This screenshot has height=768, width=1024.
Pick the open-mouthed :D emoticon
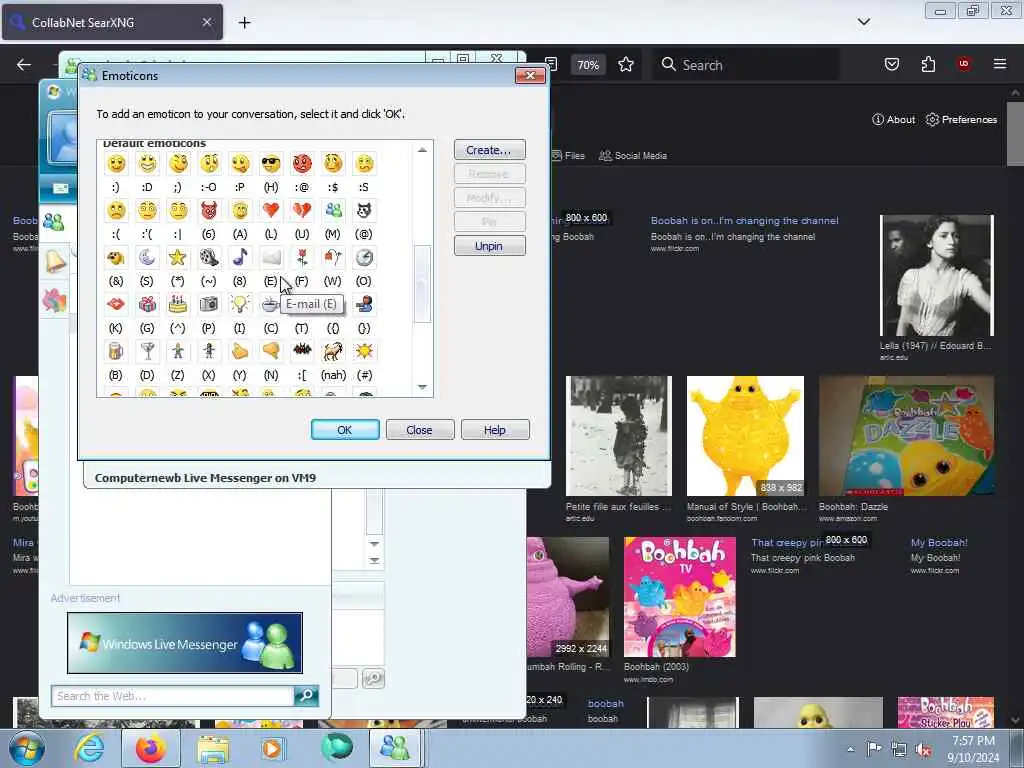point(148,163)
